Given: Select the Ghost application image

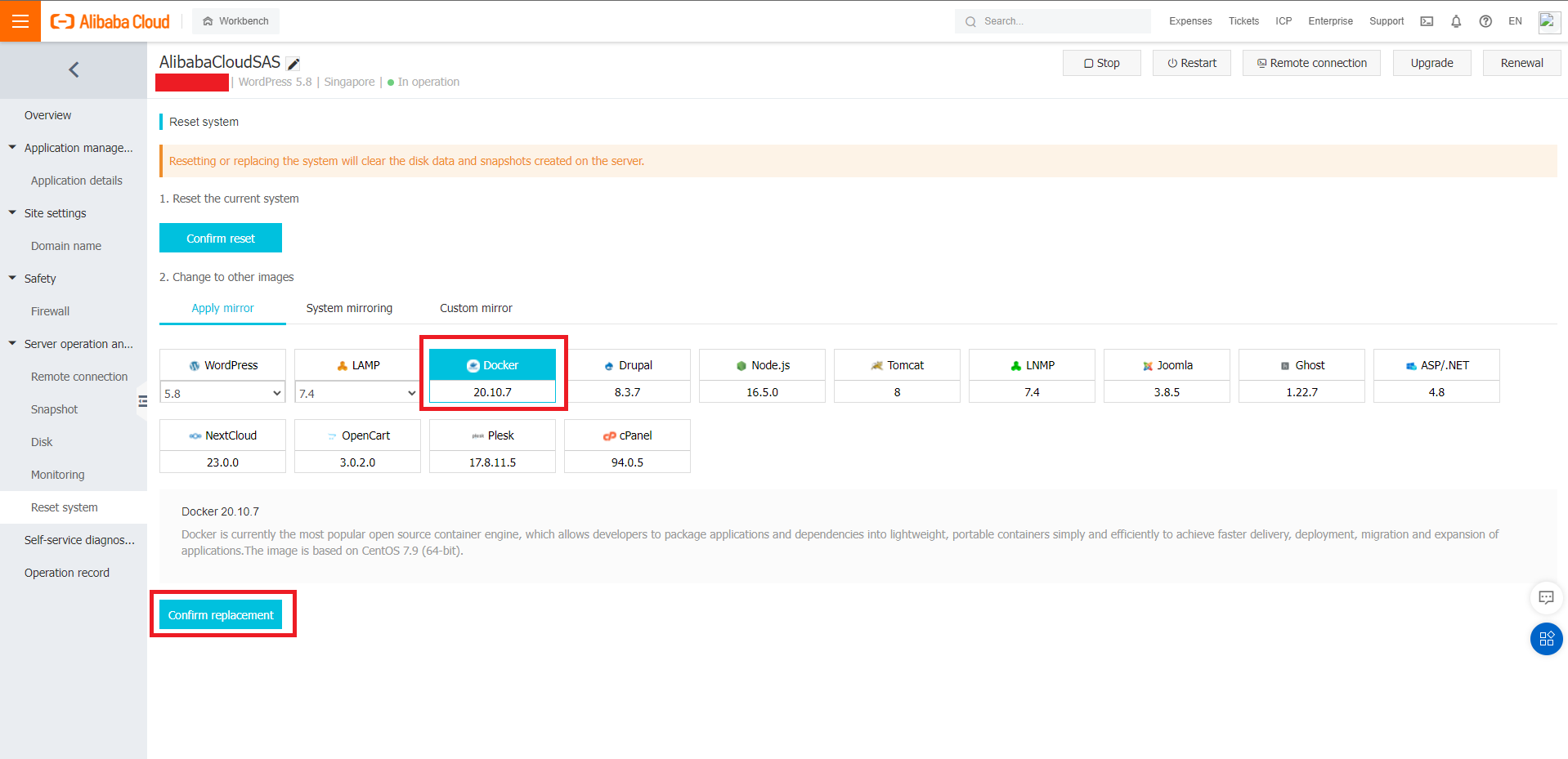Looking at the screenshot, I should point(1301,376).
